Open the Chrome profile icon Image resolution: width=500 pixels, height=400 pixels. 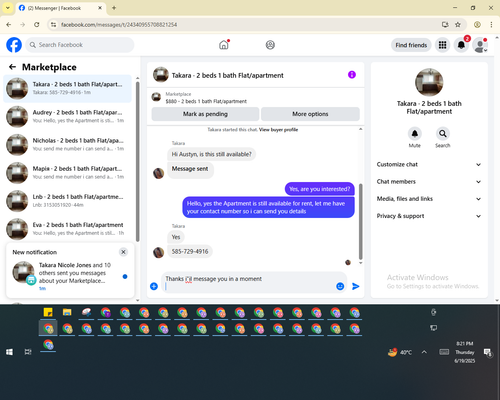click(477, 25)
